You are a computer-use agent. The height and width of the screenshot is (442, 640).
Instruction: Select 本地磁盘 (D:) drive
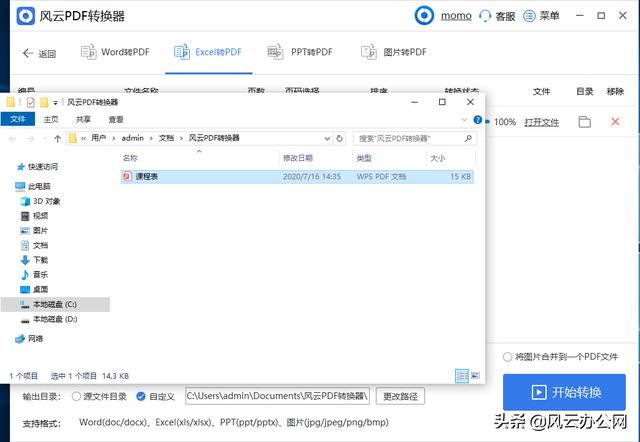[x=49, y=319]
